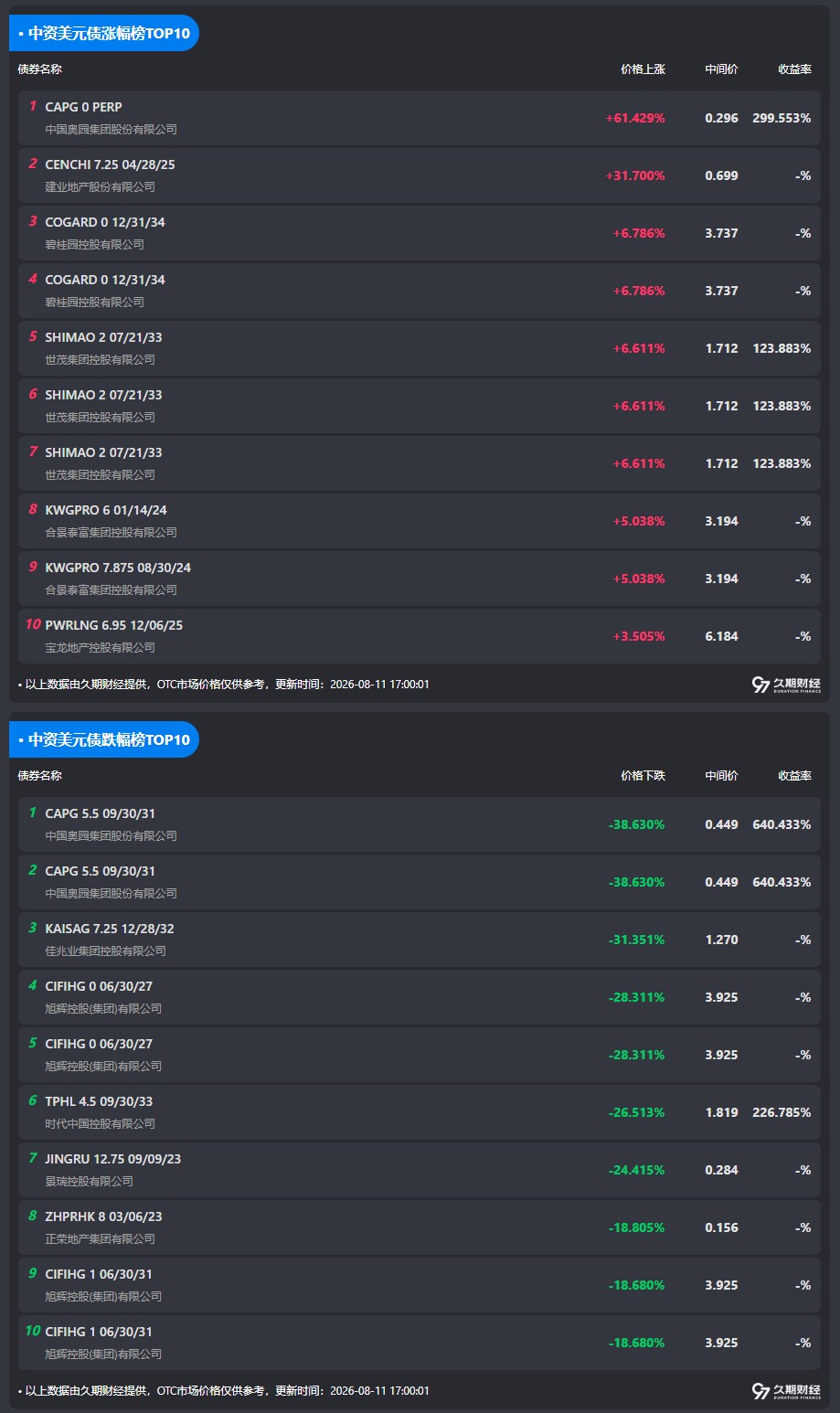Open the TPHL 4.5 09/30/33 bond row
840x1413 pixels.
click(x=420, y=1112)
